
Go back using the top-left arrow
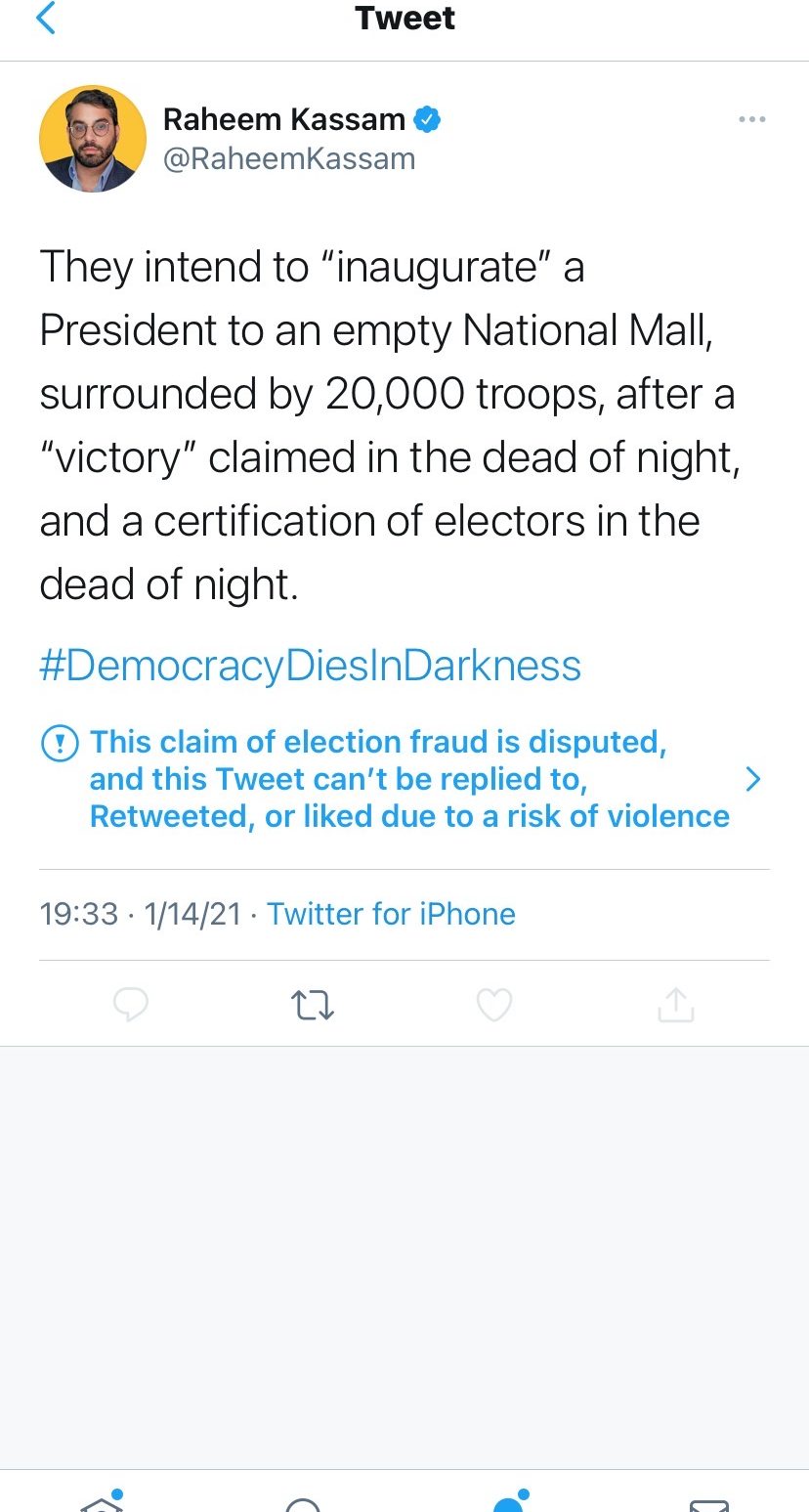coord(46,19)
